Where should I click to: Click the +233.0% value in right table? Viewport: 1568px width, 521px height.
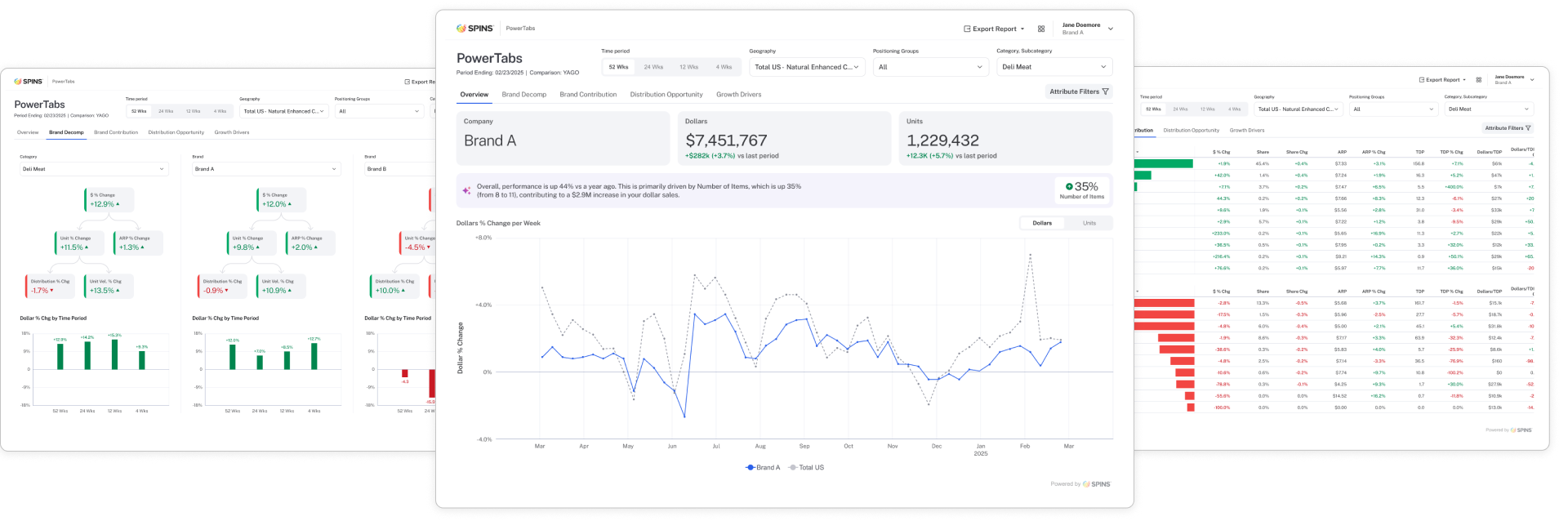(x=1222, y=234)
